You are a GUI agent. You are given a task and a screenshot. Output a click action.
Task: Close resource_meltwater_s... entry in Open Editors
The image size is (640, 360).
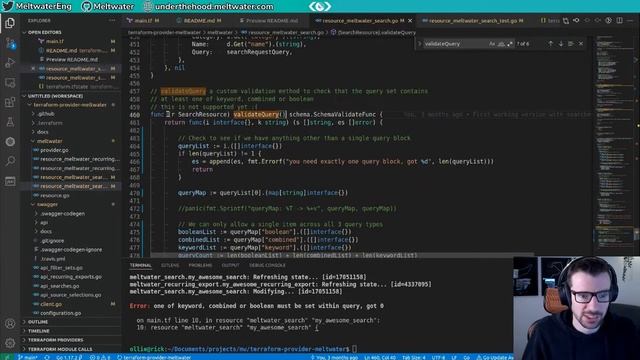[x=33, y=69]
